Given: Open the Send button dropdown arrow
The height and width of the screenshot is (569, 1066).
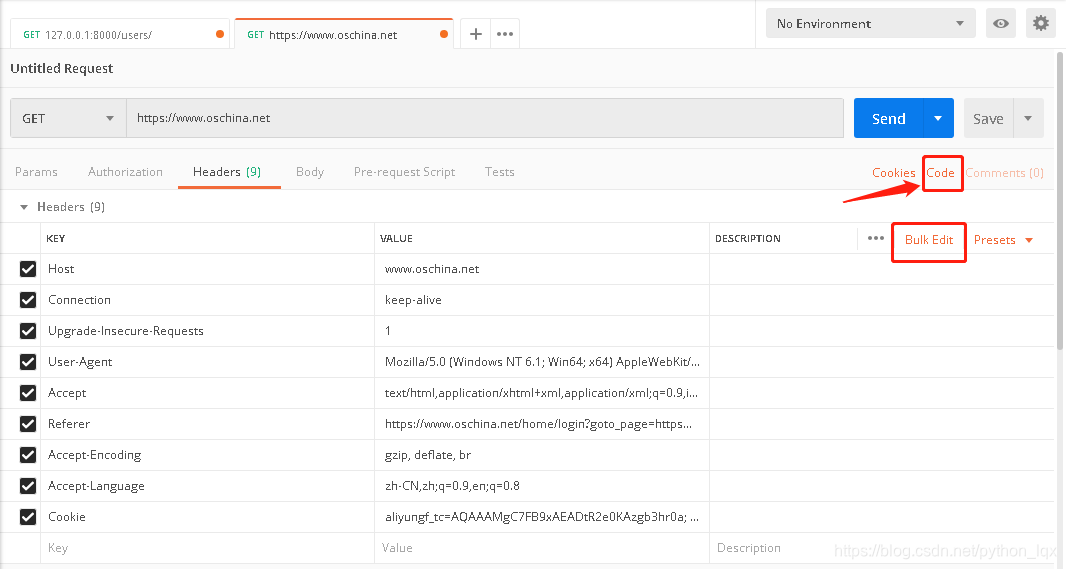Looking at the screenshot, I should [938, 118].
